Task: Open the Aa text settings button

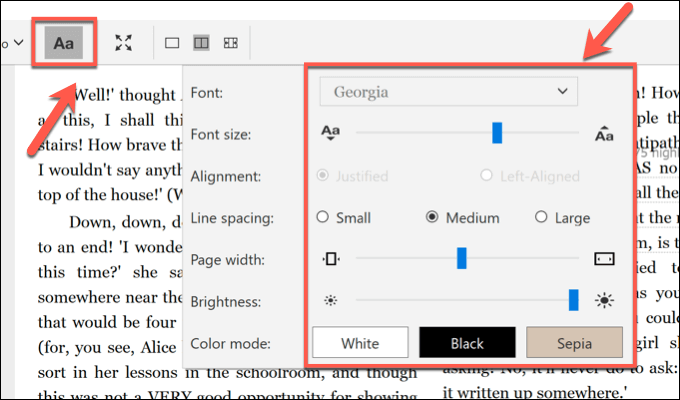Action: pyautogui.click(x=64, y=44)
